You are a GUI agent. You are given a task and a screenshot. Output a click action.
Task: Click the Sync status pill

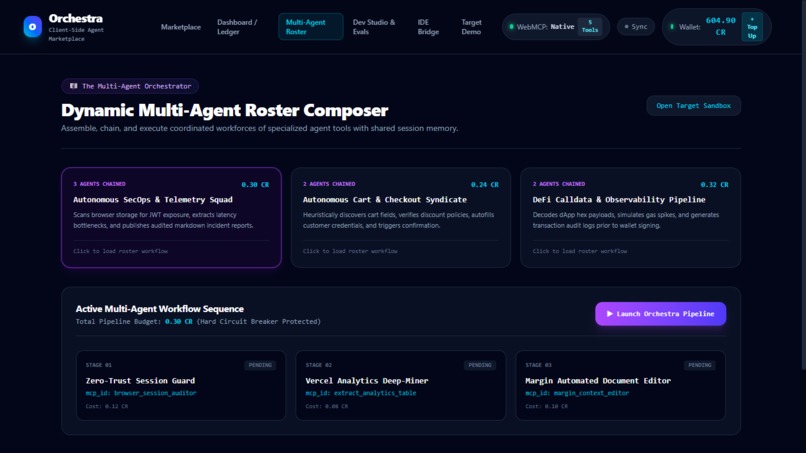coord(636,27)
